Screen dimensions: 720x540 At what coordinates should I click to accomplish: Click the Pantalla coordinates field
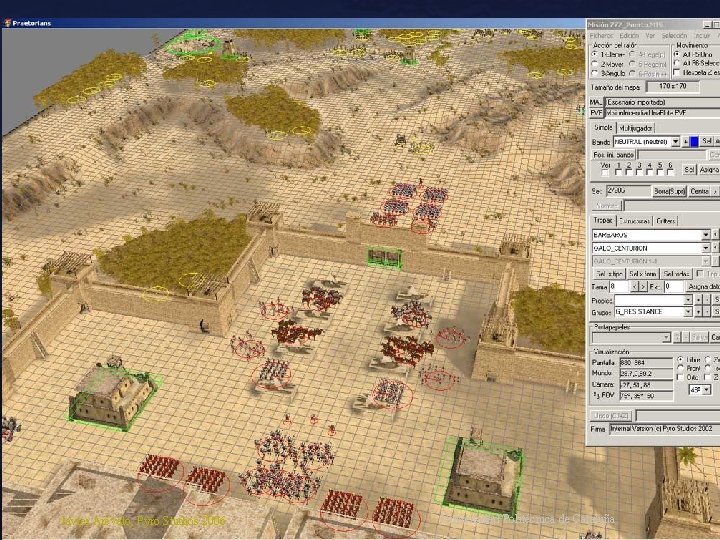[646, 363]
